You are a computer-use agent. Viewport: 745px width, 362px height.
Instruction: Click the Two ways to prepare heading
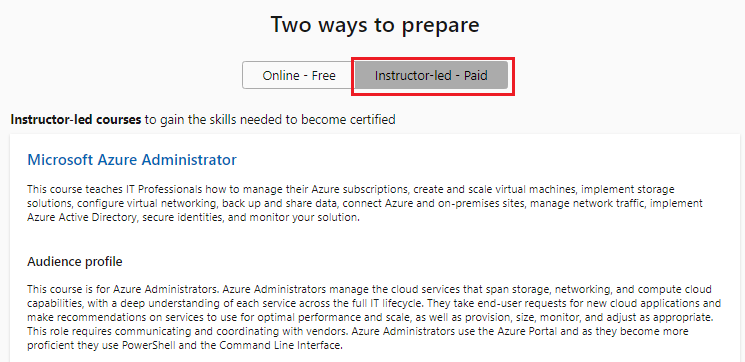375,25
